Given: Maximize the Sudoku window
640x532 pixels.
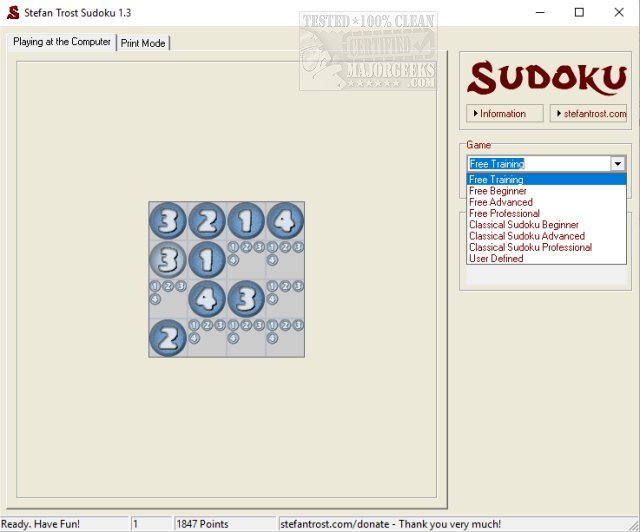Looking at the screenshot, I should click(x=579, y=12).
